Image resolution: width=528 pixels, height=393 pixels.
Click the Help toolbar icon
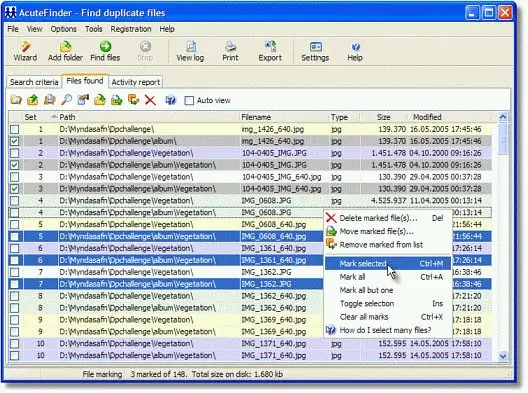355,51
